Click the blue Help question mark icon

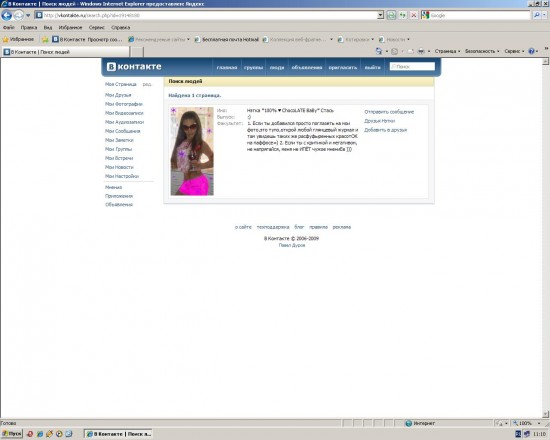531,51
